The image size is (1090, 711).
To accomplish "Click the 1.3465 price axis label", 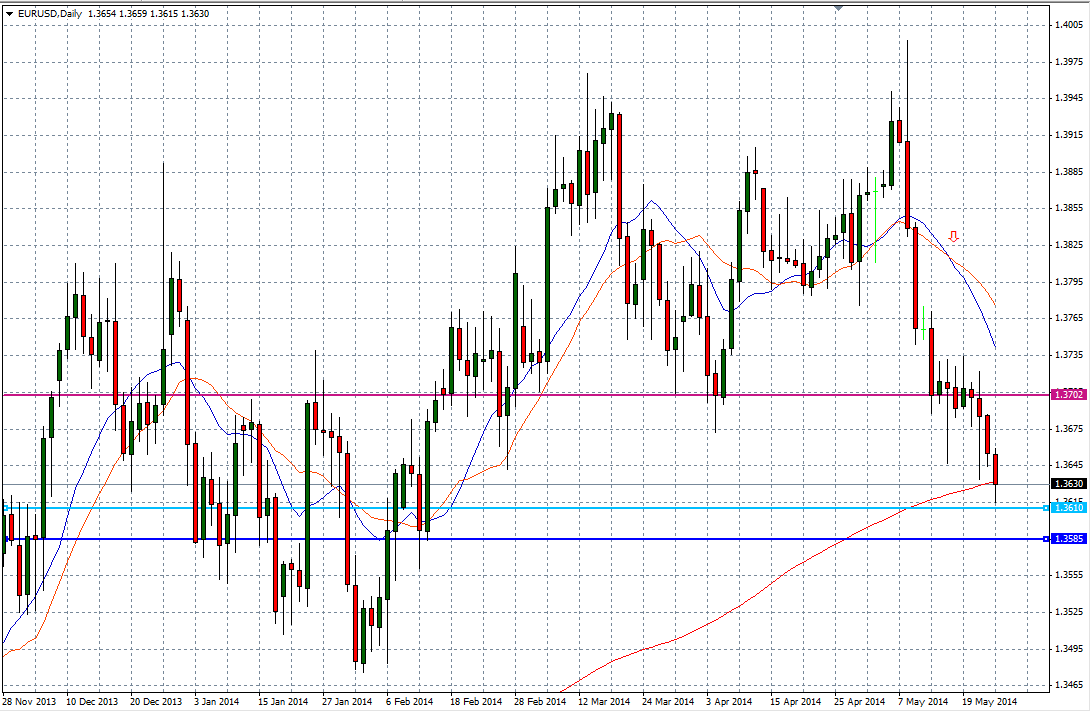I will pyautogui.click(x=1068, y=685).
